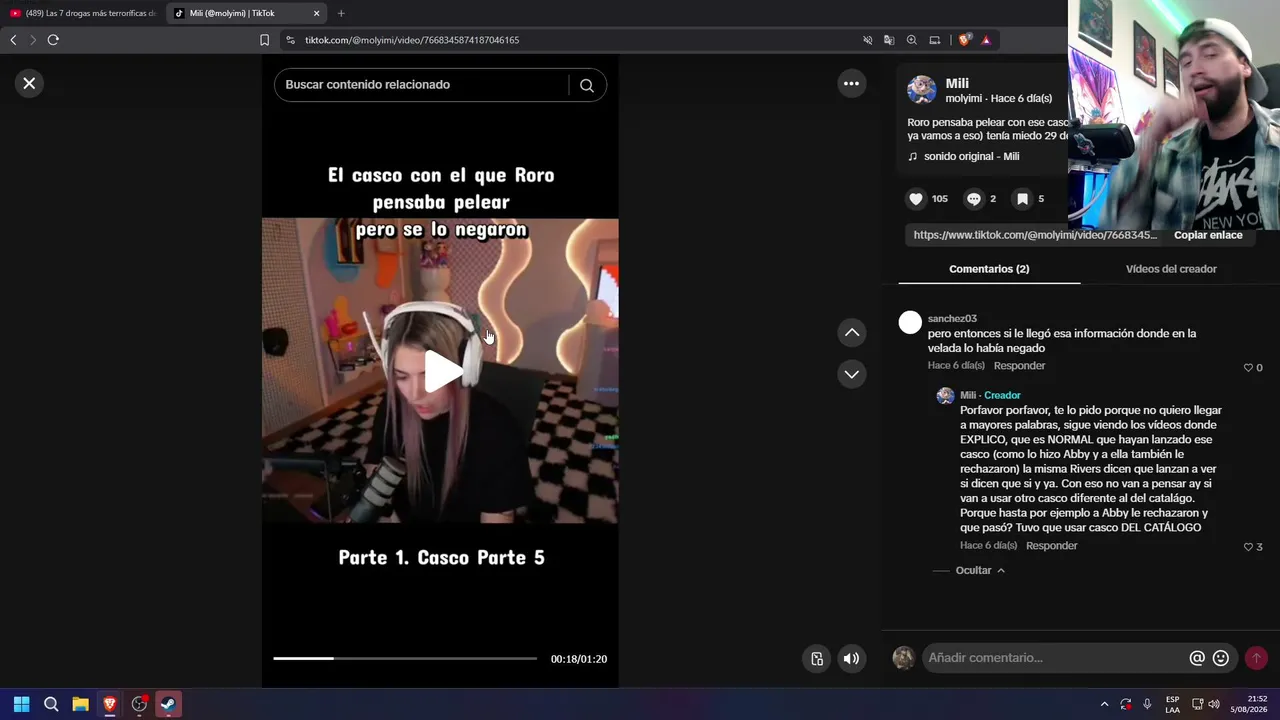Click the zoom magnifier icon in the address bar

point(912,40)
